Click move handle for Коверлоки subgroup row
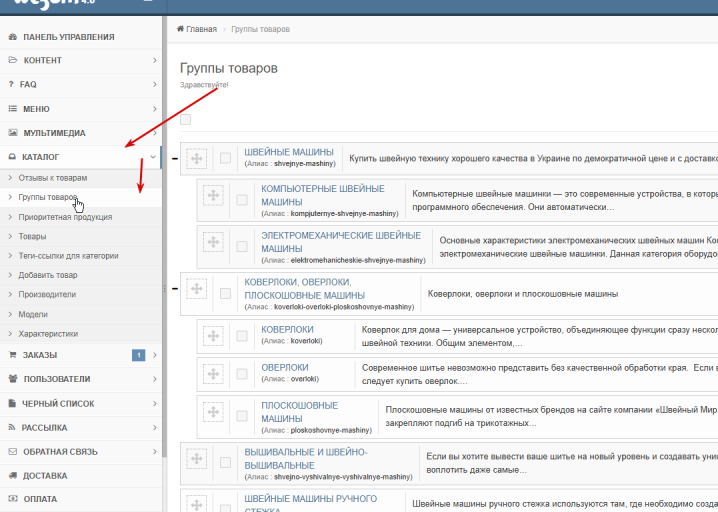The height and width of the screenshot is (512, 718). click(213, 336)
